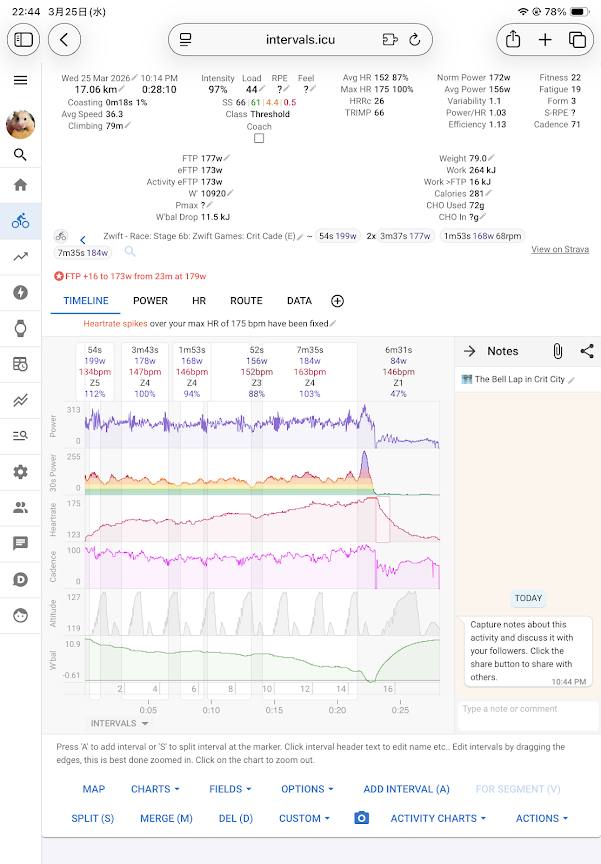Open the power lightning bolt icon
601x864 pixels.
(x=20, y=292)
